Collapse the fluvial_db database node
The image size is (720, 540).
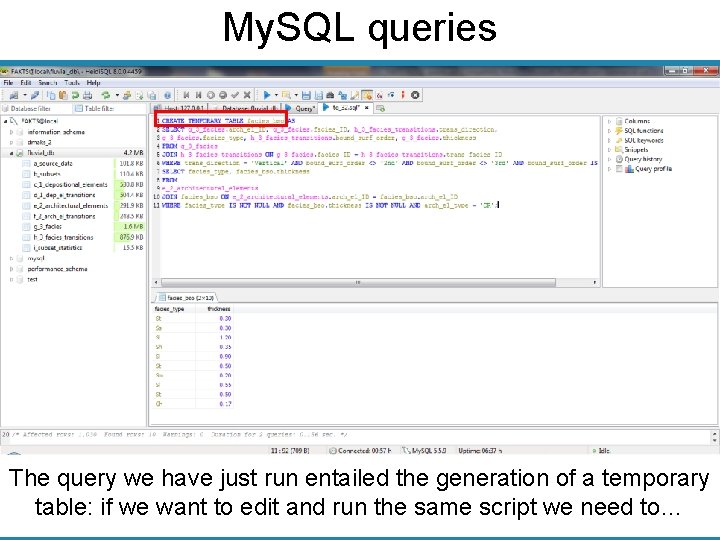(11, 153)
